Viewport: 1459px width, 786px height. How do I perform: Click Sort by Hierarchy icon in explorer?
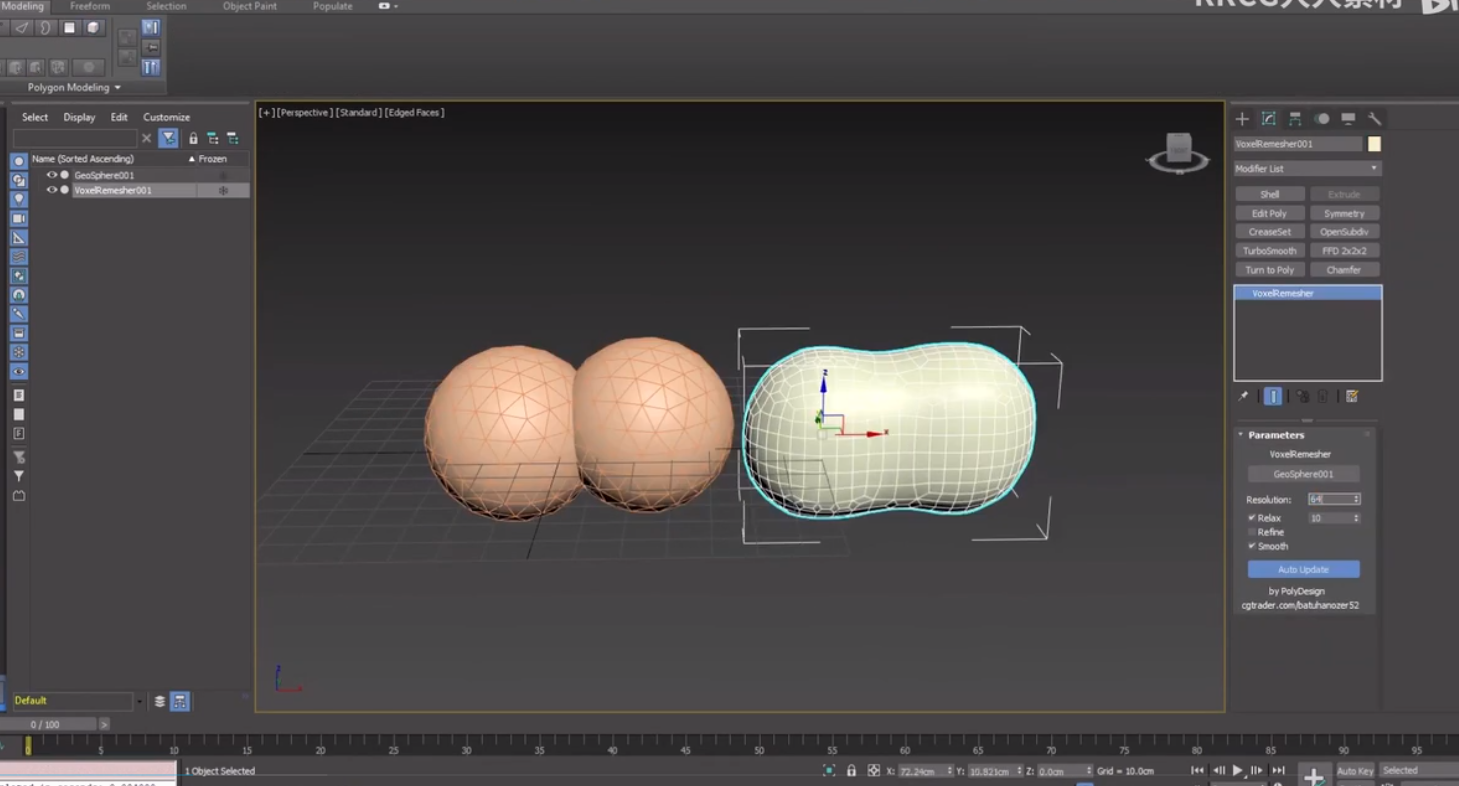(213, 138)
